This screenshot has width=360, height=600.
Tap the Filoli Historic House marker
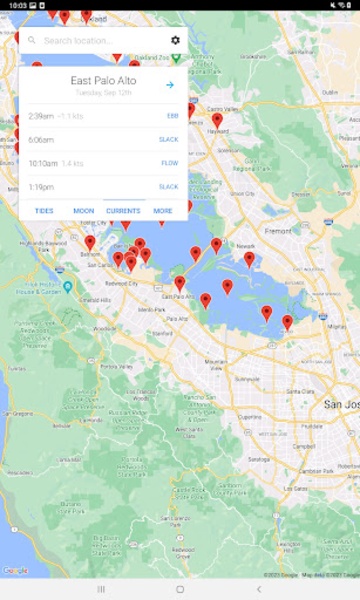68,287
